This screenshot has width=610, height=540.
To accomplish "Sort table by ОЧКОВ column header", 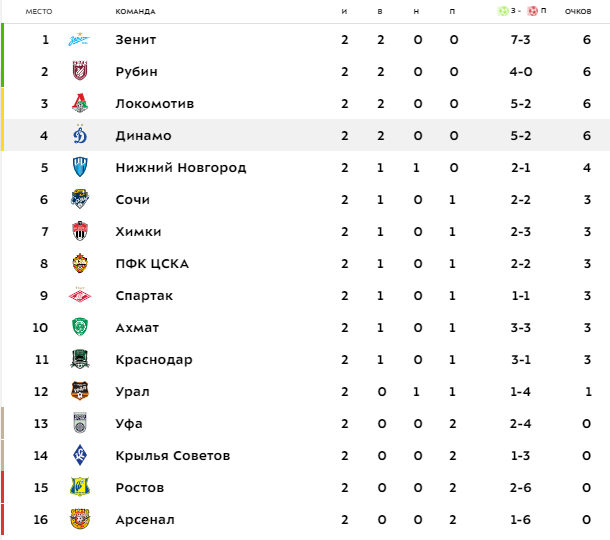I will pos(578,11).
